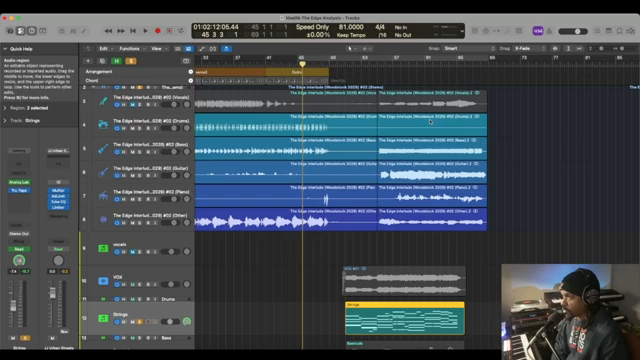Open the Edit menu in Tracks area
Viewport: 640px width, 360px height.
105,49
